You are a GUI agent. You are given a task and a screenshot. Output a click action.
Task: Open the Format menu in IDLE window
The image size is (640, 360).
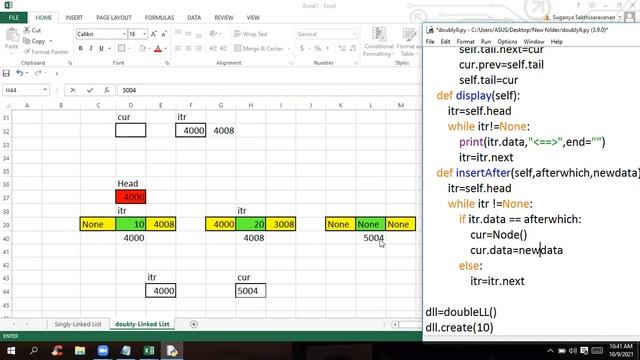[x=465, y=42]
